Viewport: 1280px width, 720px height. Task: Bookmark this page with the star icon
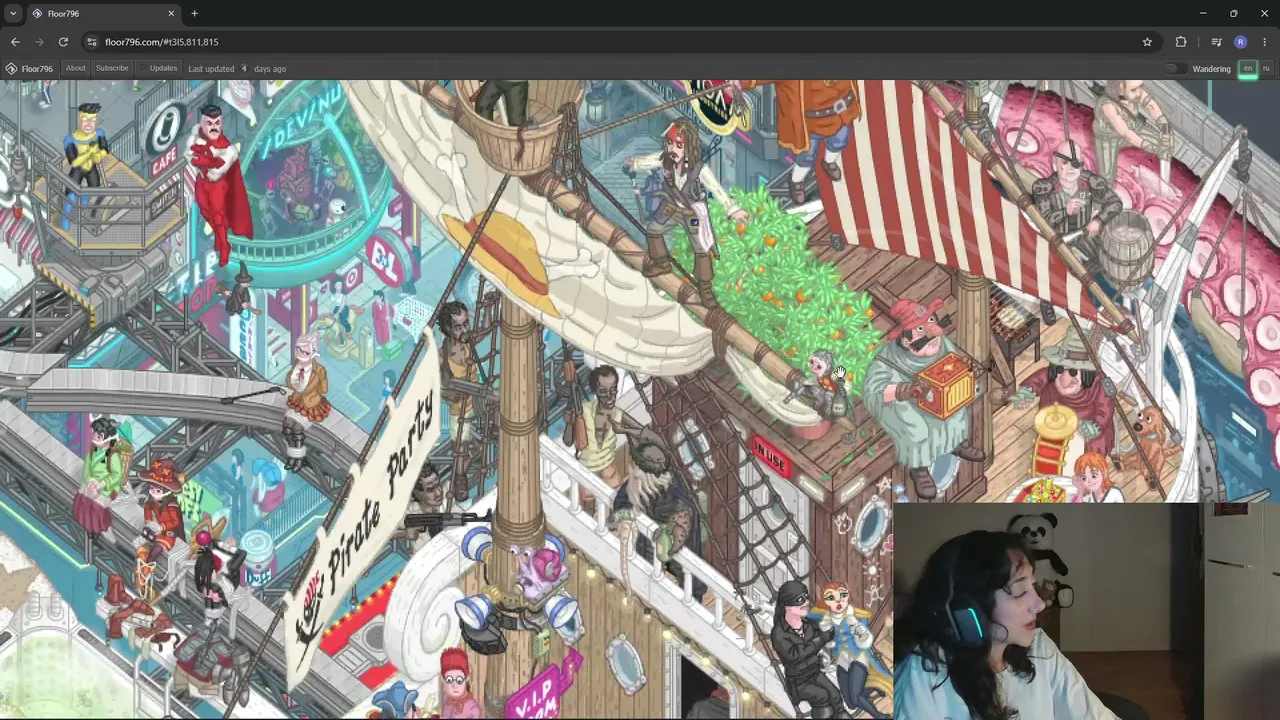(1147, 42)
